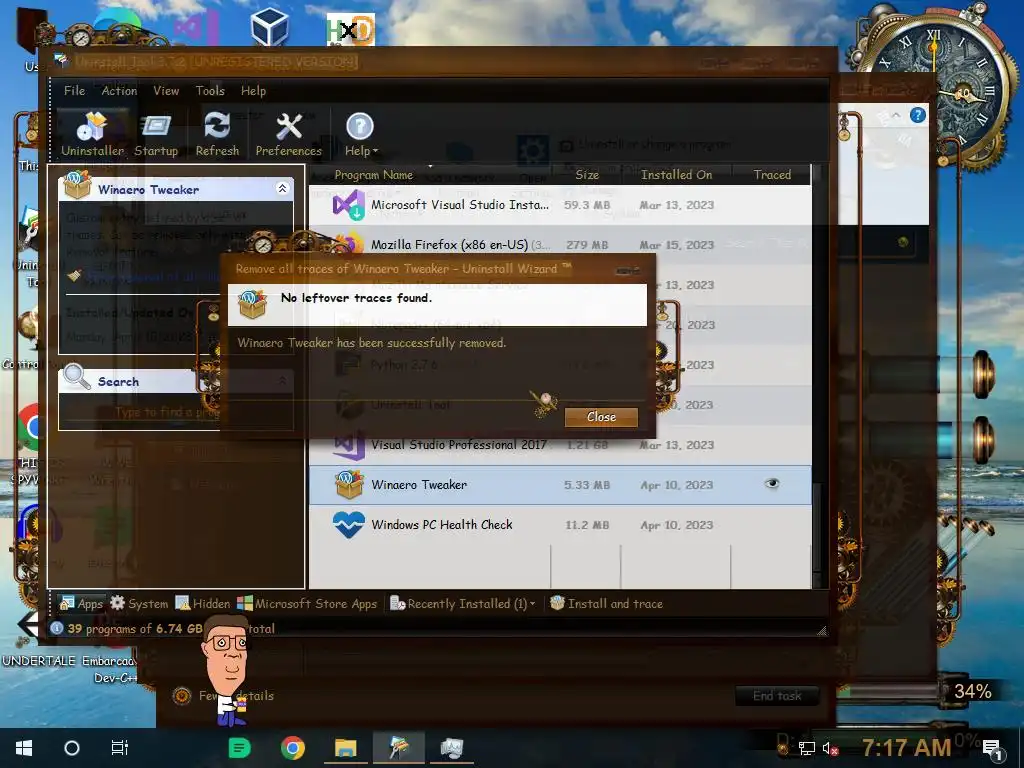Click the green notes app taskbar icon

(240, 748)
